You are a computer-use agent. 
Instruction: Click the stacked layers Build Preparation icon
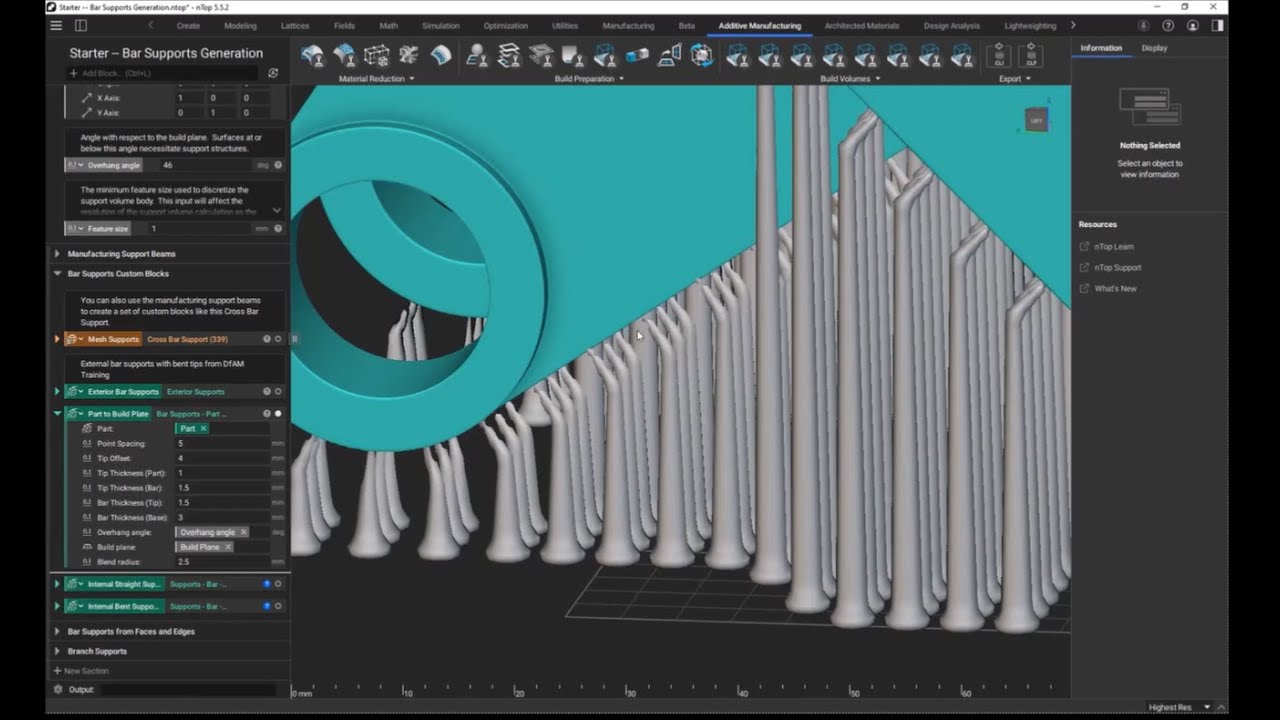pyautogui.click(x=509, y=56)
